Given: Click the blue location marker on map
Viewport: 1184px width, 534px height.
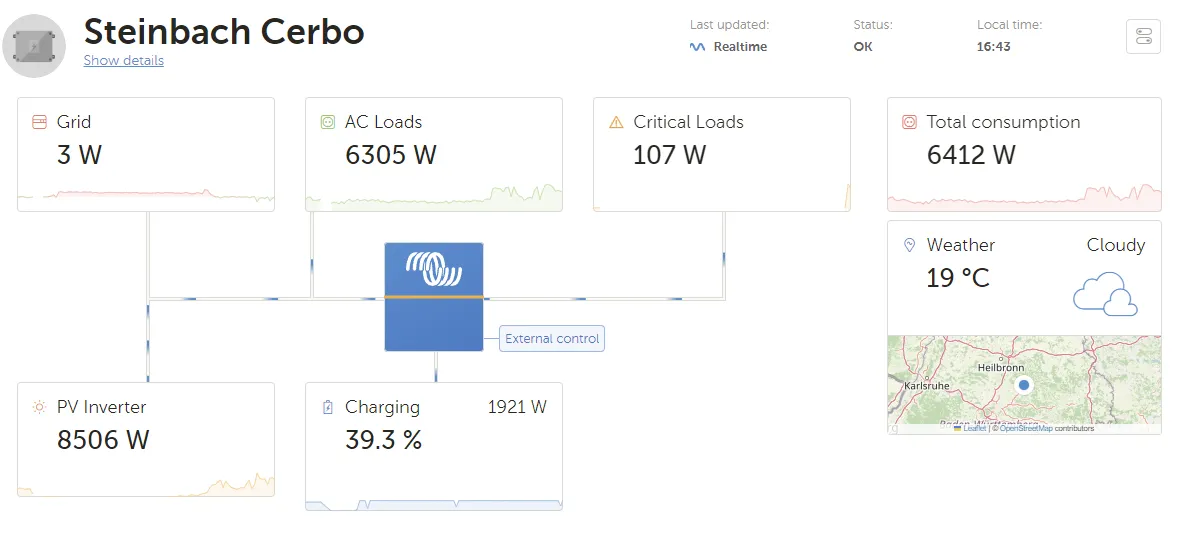Looking at the screenshot, I should [1022, 385].
